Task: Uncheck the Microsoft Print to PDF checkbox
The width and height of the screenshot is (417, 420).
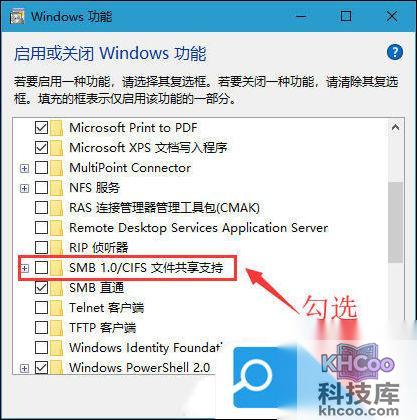Action: coord(41,128)
